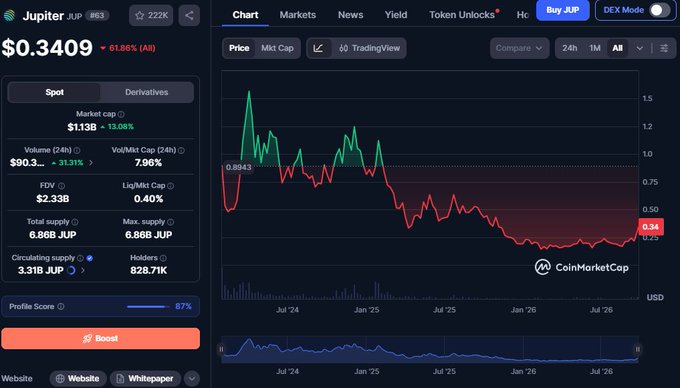680x388 pixels.
Task: Expand Circulating supply details arrow
Action: coord(82,271)
